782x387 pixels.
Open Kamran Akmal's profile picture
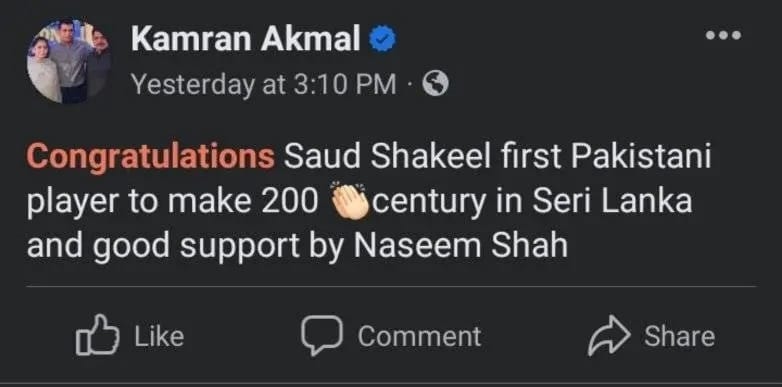click(x=69, y=61)
